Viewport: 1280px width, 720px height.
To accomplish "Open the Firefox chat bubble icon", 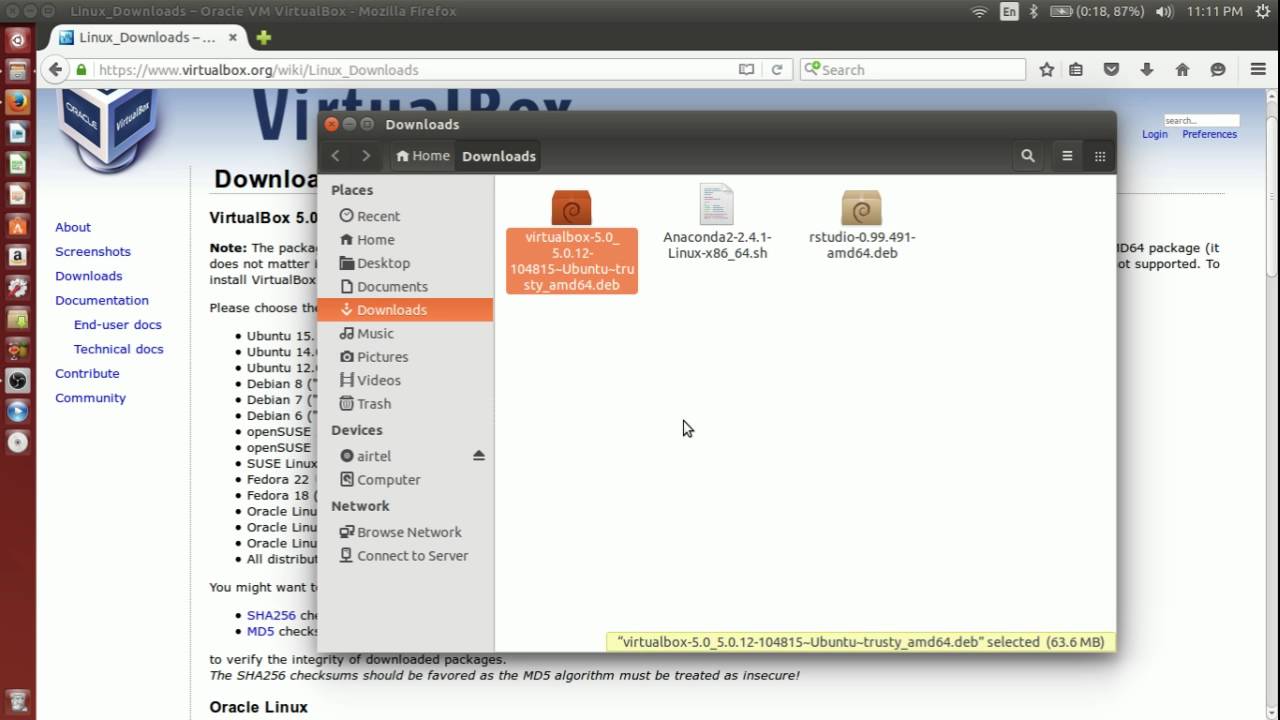I will coord(1217,70).
